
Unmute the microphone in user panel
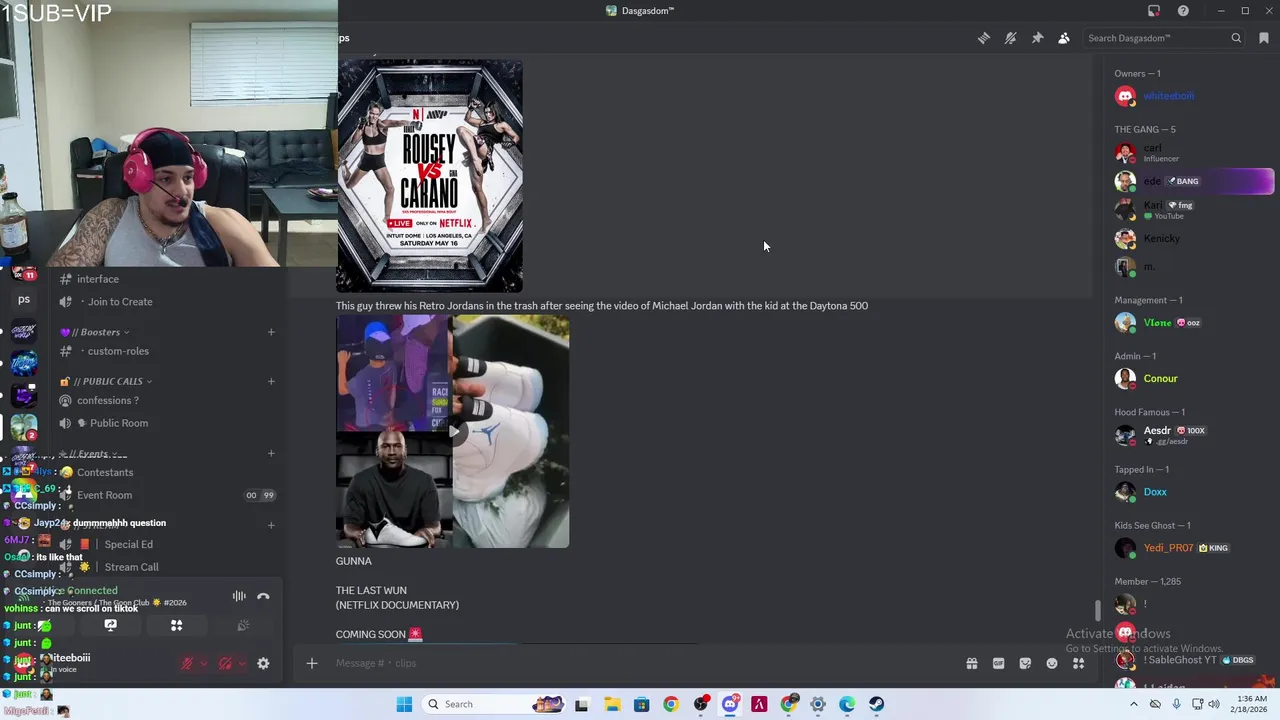[x=186, y=663]
